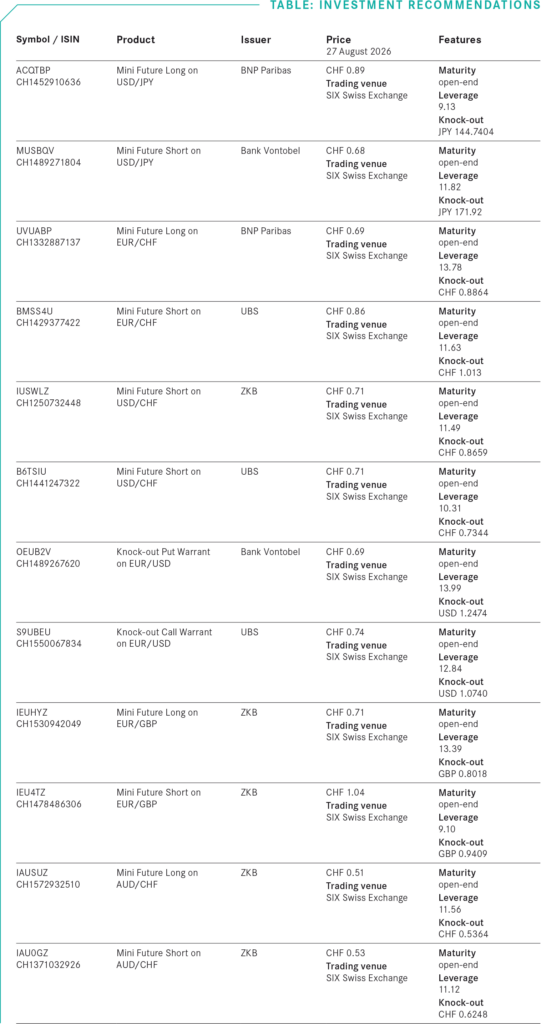Viewport: 541px width, 1024px height.
Task: Click the UVUABP symbol entry
Action: pos(31,231)
